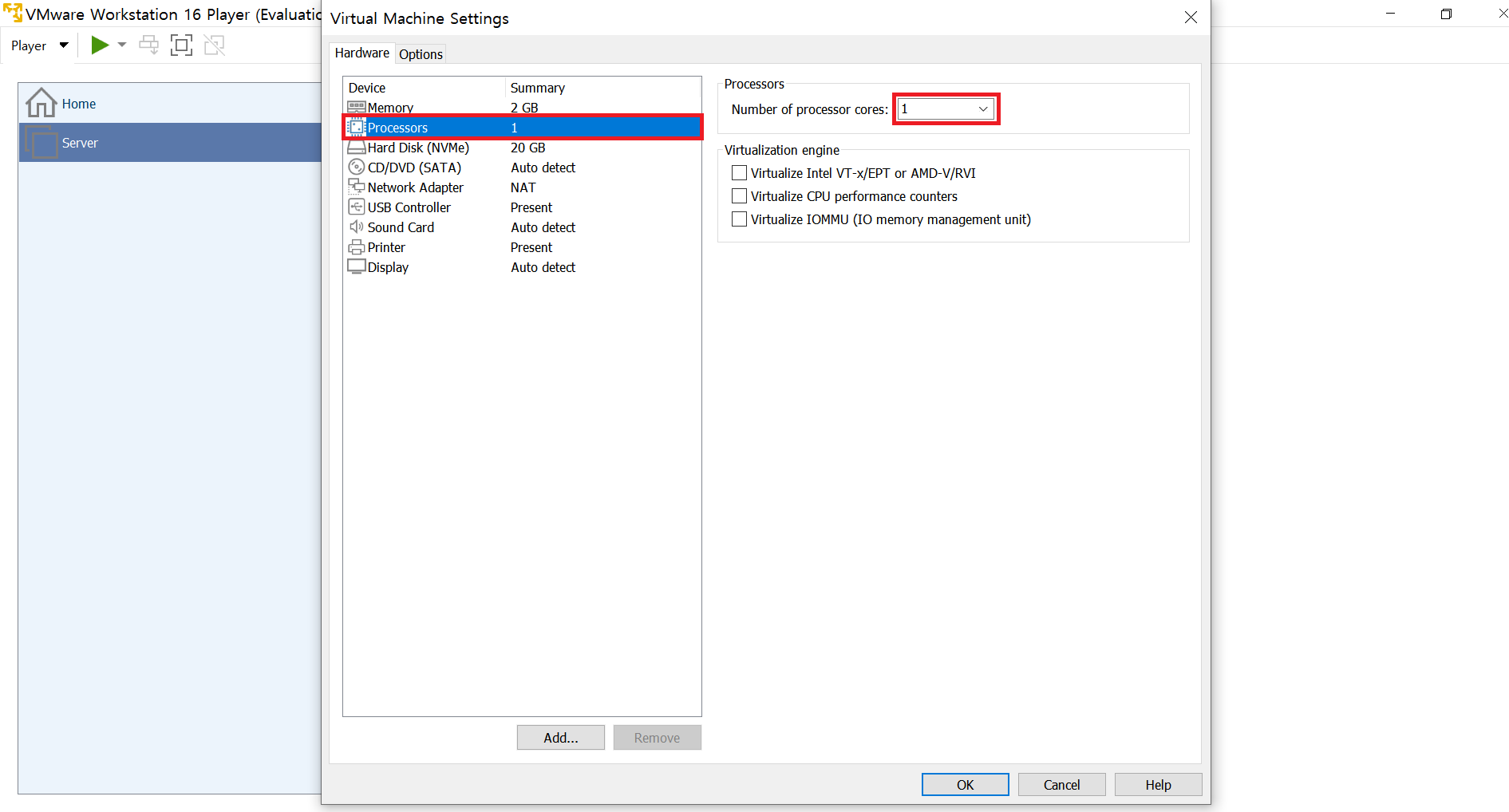Enable Virtualize CPU performance counters
This screenshot has height=812, width=1509.
(x=740, y=196)
